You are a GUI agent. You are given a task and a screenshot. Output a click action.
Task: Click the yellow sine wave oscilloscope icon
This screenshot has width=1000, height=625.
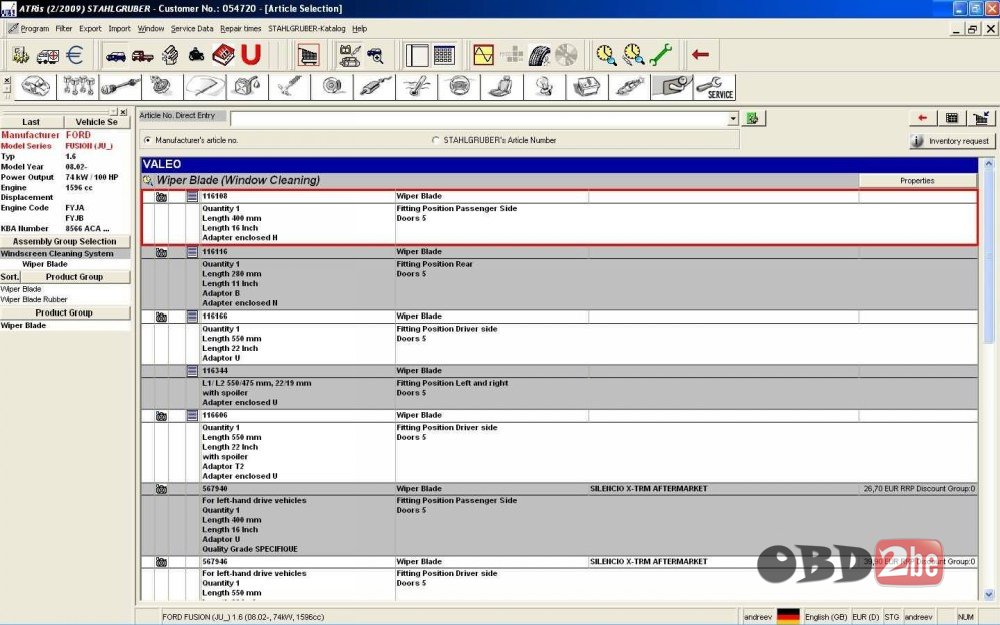point(483,55)
